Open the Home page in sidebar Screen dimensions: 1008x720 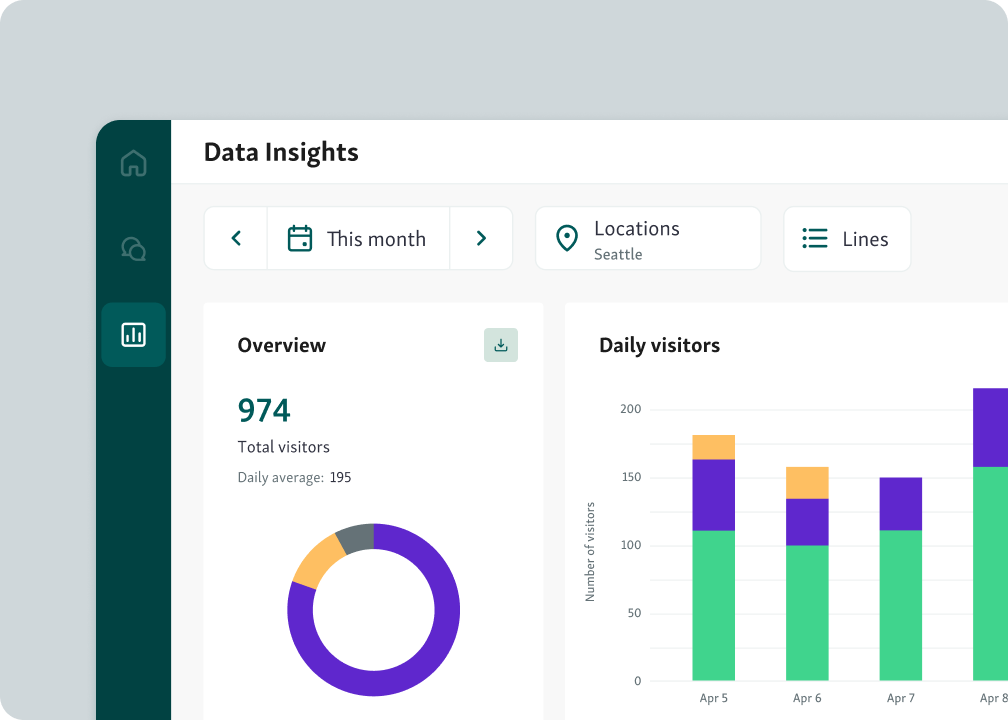(x=133, y=163)
